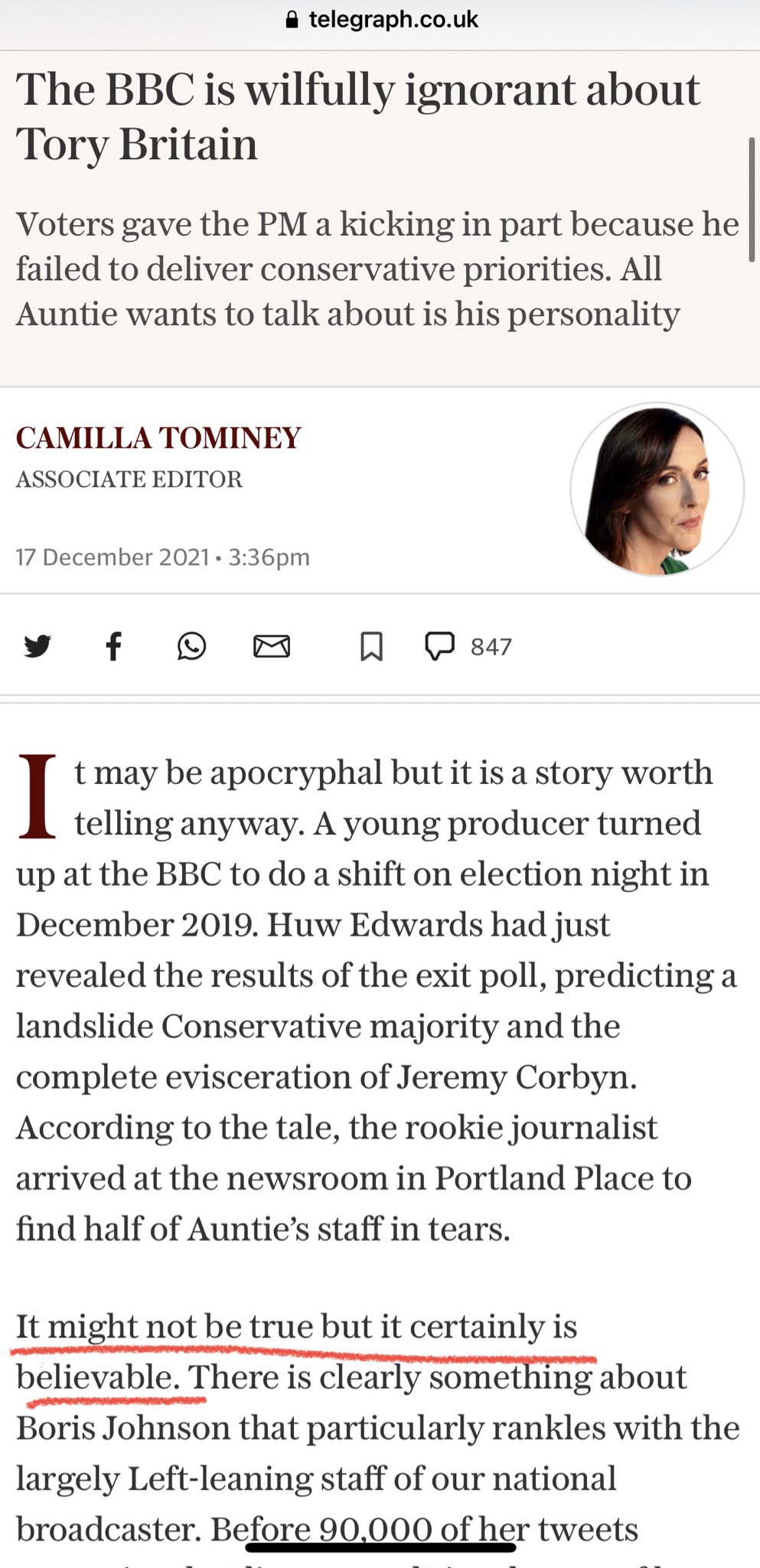Share the article by email
The image size is (760, 1568).
272,647
